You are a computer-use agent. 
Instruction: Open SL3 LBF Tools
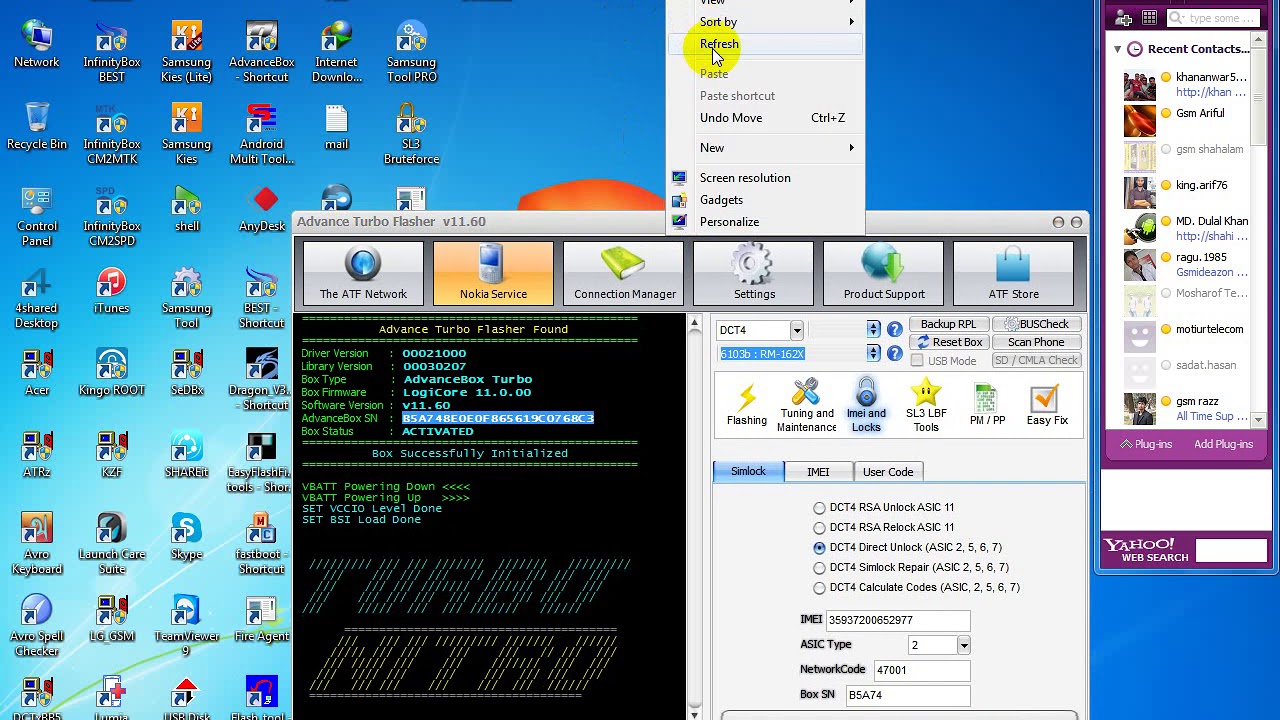click(926, 405)
